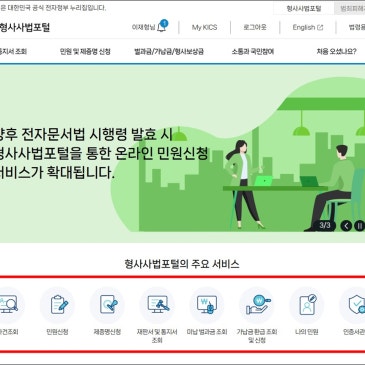Click the 형사사법포털 site logo

(x=25, y=27)
